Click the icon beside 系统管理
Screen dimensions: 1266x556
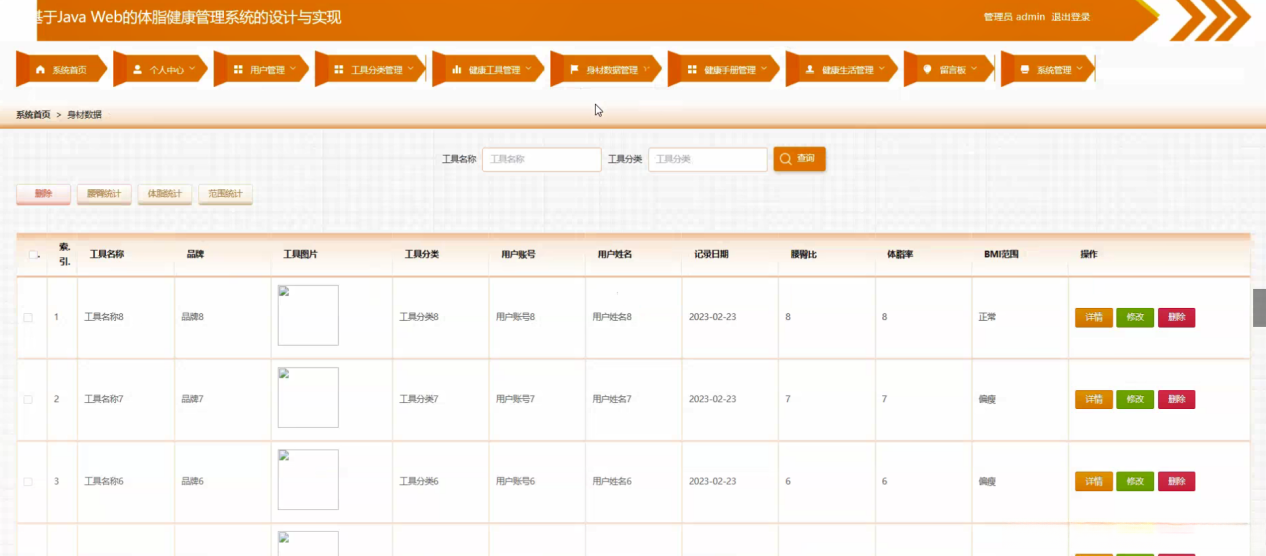pyautogui.click(x=1024, y=70)
